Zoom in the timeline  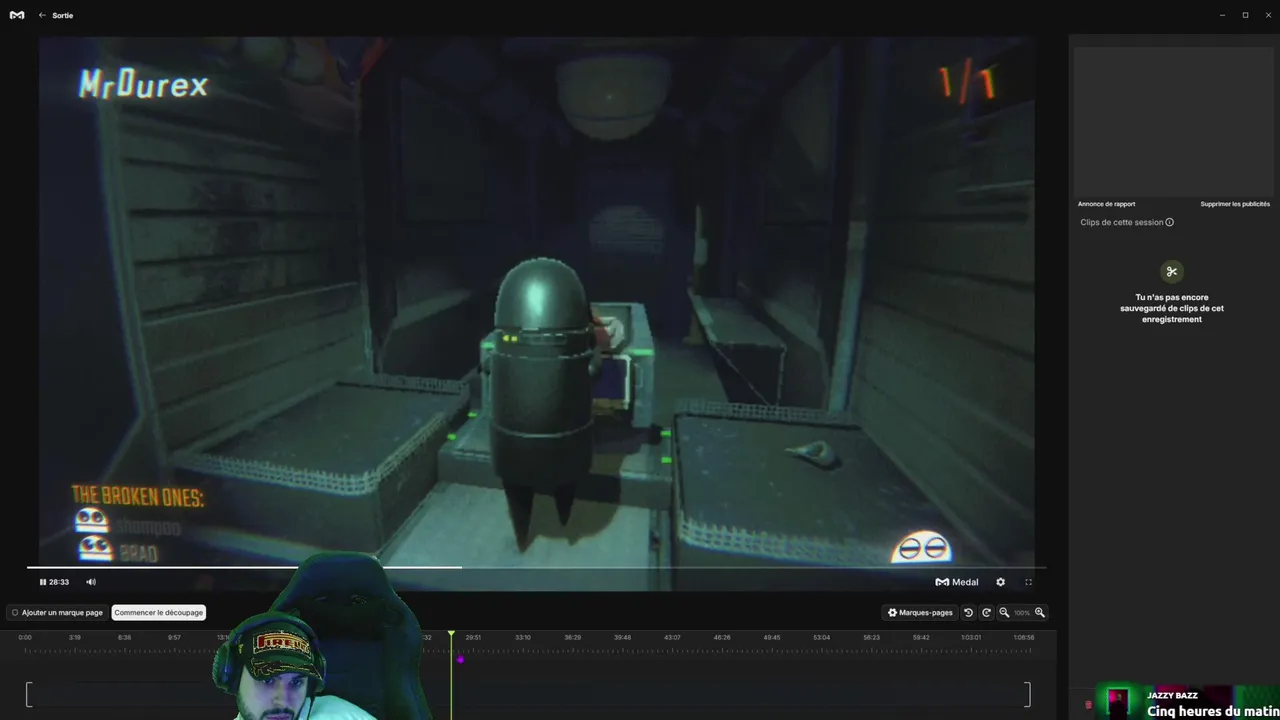1040,612
